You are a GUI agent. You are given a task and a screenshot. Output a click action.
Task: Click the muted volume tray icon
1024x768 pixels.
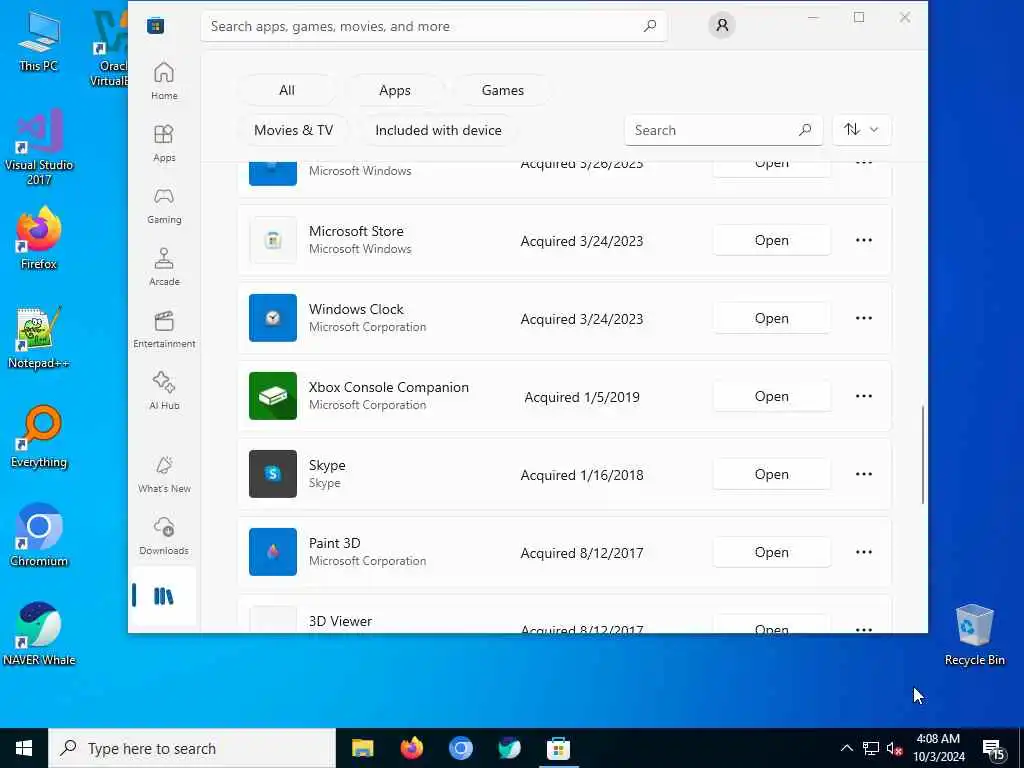pos(895,748)
